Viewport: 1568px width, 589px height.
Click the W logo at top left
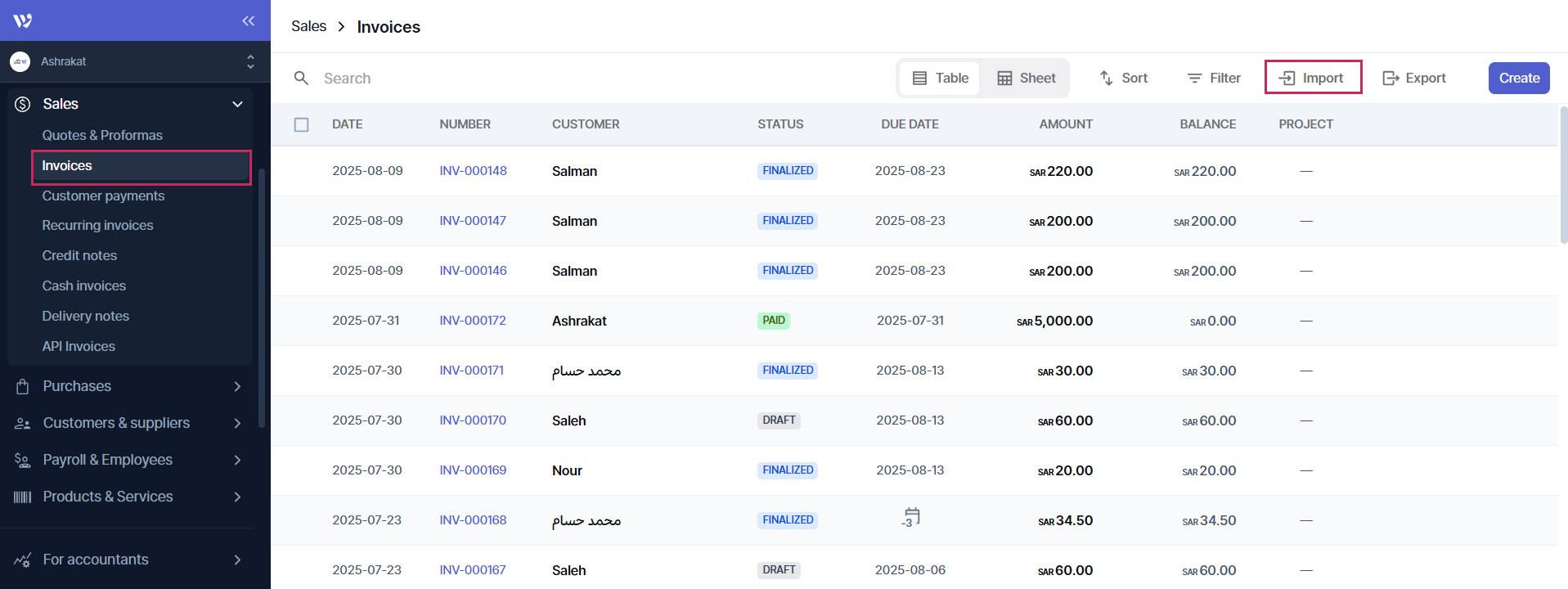tap(23, 20)
